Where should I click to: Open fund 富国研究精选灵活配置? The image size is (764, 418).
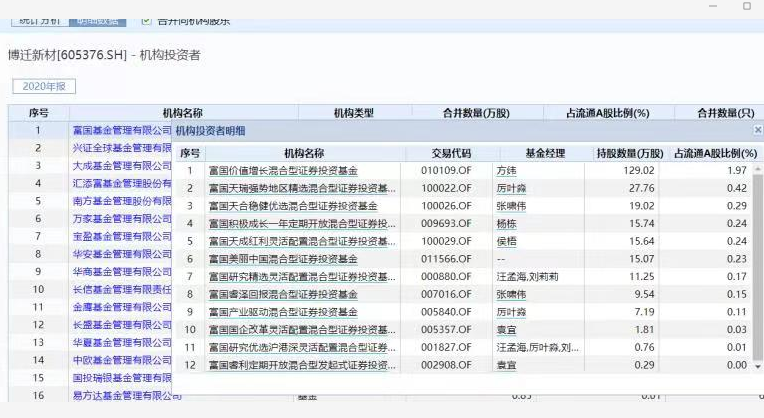pyautogui.click(x=302, y=277)
